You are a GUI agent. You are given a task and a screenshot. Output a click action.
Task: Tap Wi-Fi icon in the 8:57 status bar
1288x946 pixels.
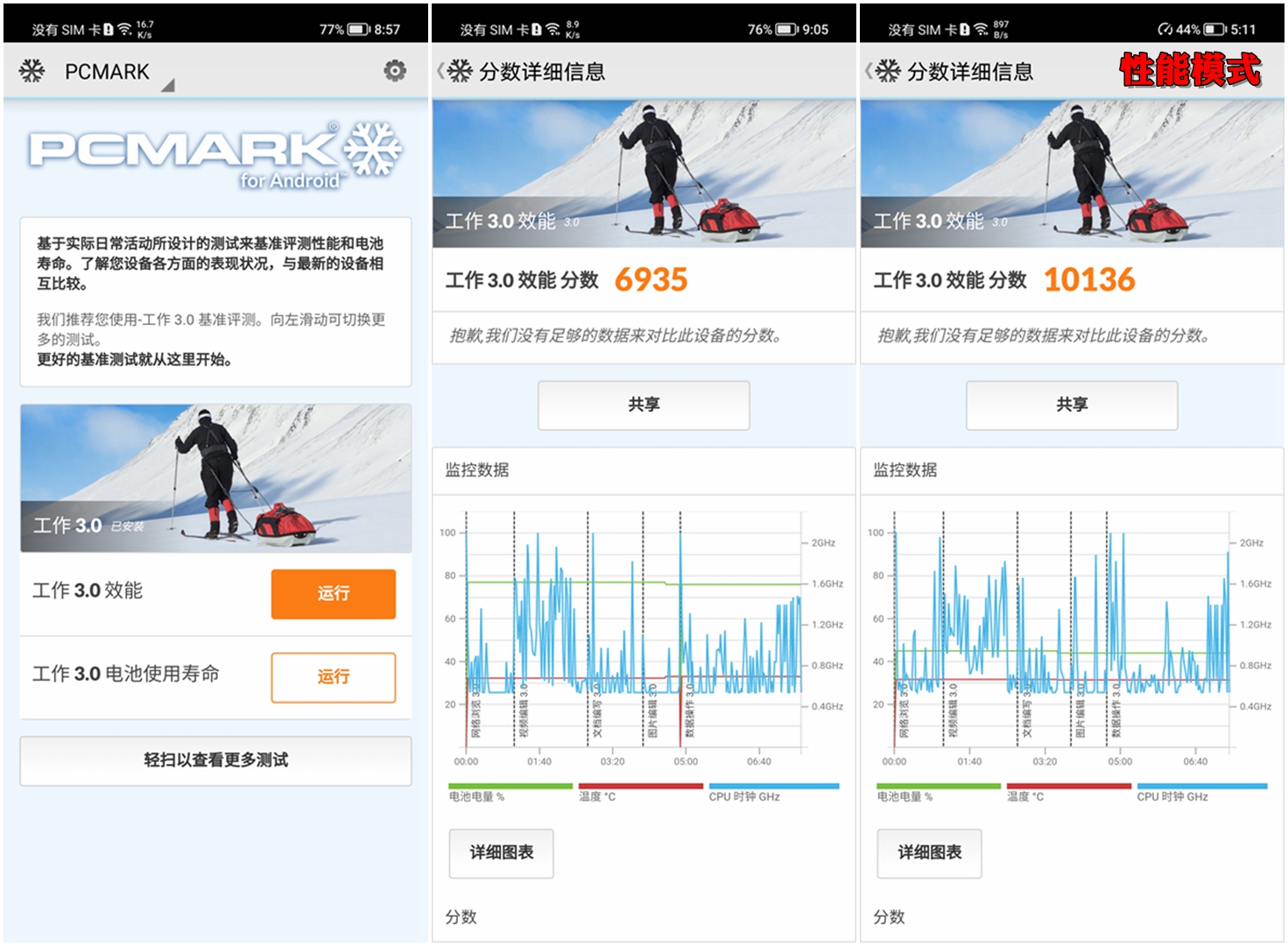click(124, 29)
